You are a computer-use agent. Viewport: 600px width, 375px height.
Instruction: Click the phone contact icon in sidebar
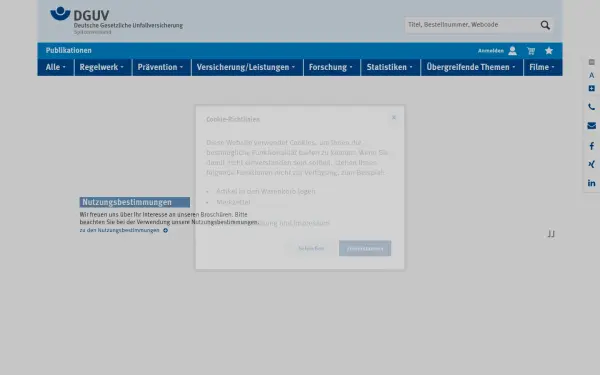[x=592, y=107]
